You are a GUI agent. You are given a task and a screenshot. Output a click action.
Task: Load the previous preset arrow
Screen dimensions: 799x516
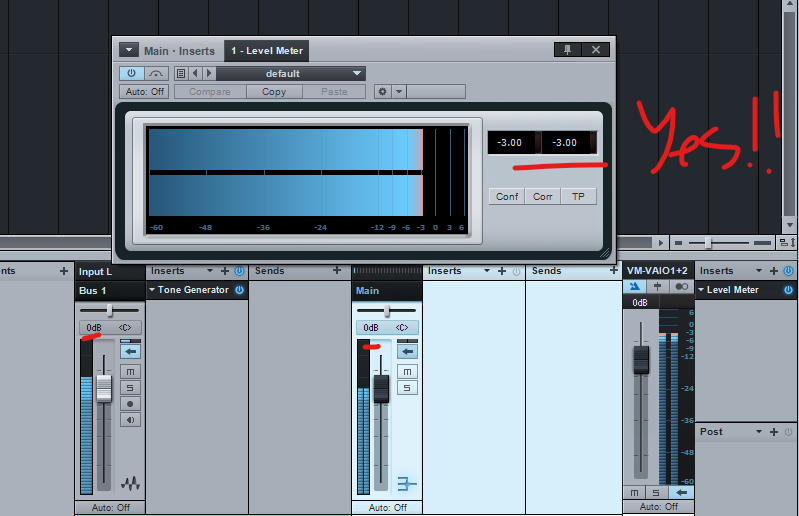coord(195,73)
